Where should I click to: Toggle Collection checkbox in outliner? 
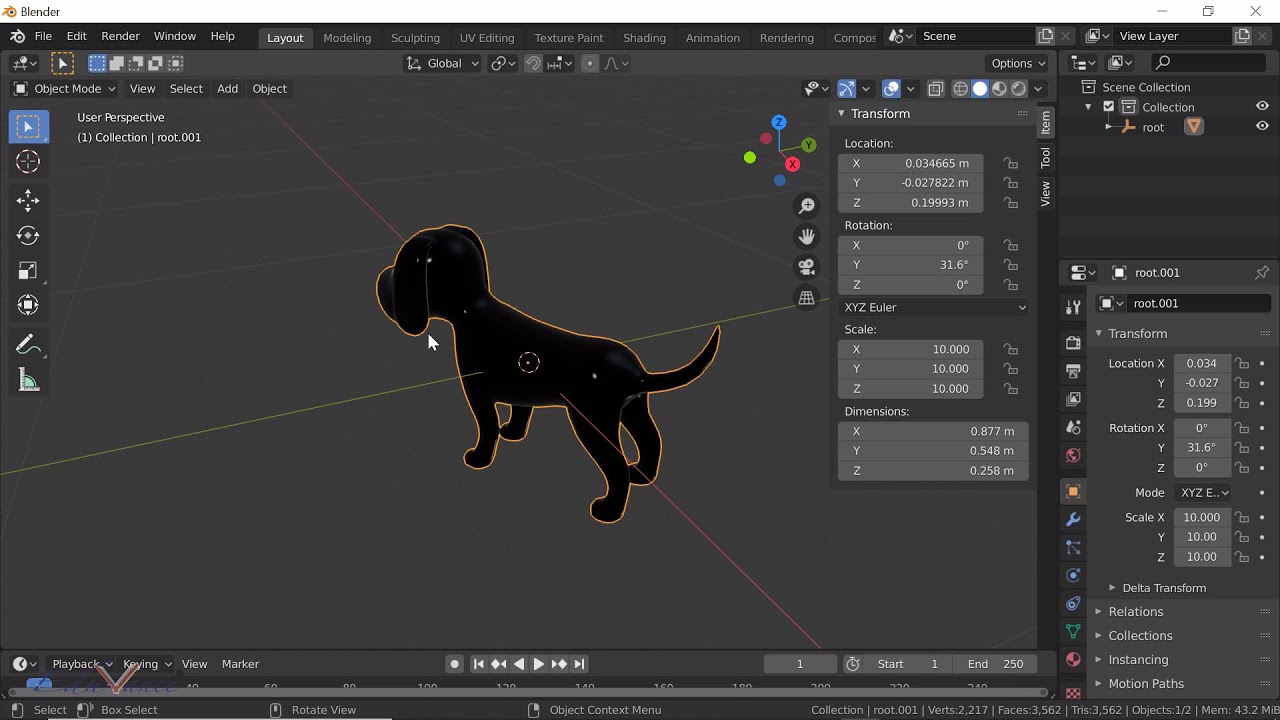1108,107
